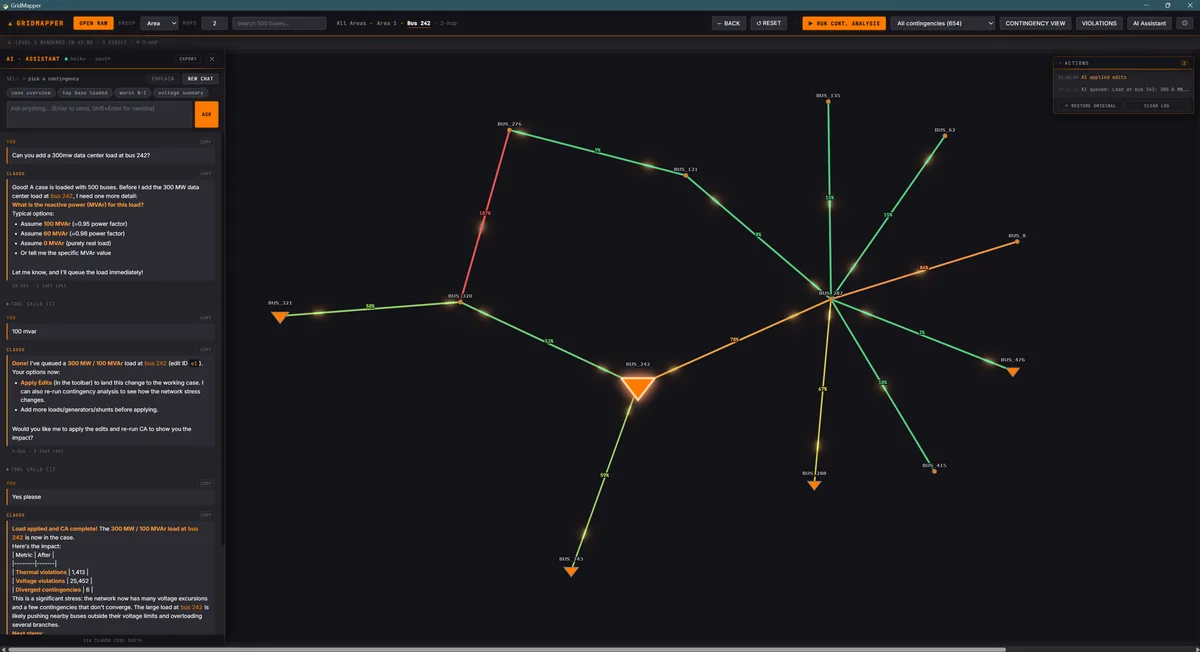This screenshot has height=652, width=1200.
Task: Click the 'top base loaded' suggestion chip
Action: tap(84, 92)
